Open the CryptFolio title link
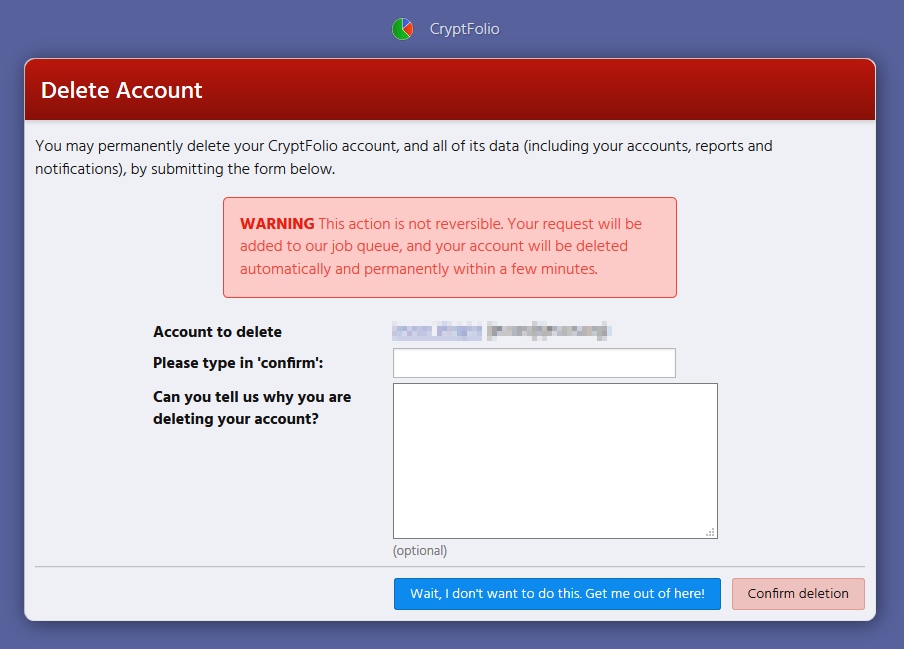 point(464,29)
